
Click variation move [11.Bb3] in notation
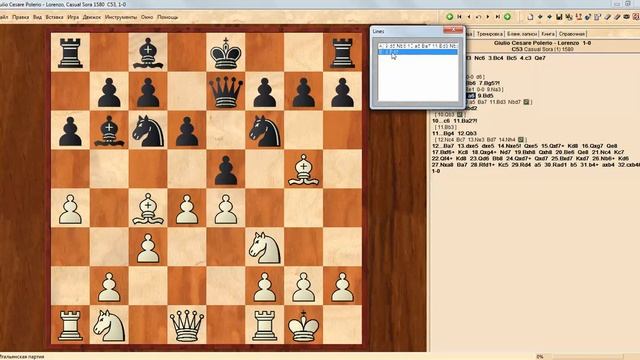click(445, 127)
